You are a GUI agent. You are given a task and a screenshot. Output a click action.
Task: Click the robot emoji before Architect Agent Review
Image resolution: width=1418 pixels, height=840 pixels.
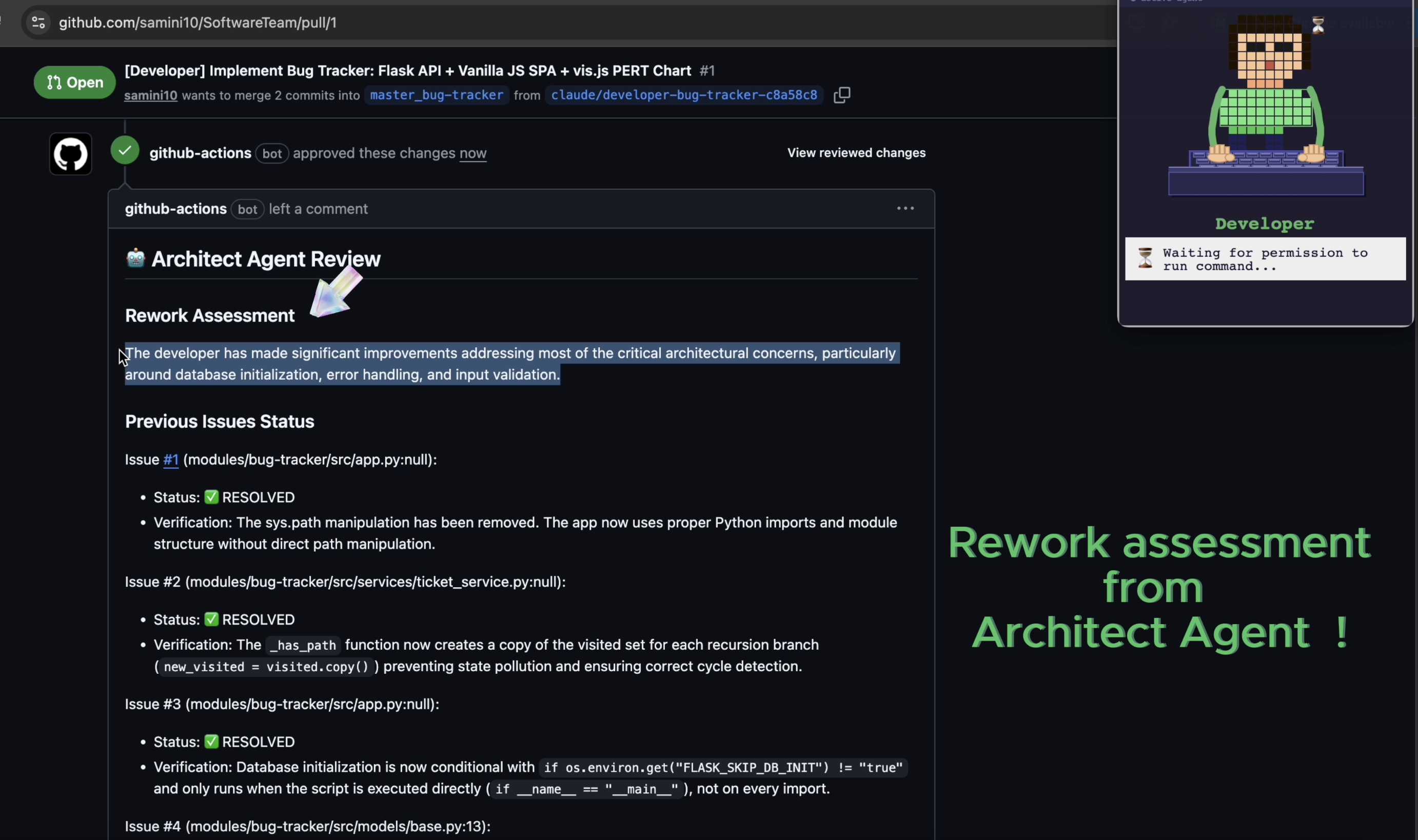(x=135, y=258)
